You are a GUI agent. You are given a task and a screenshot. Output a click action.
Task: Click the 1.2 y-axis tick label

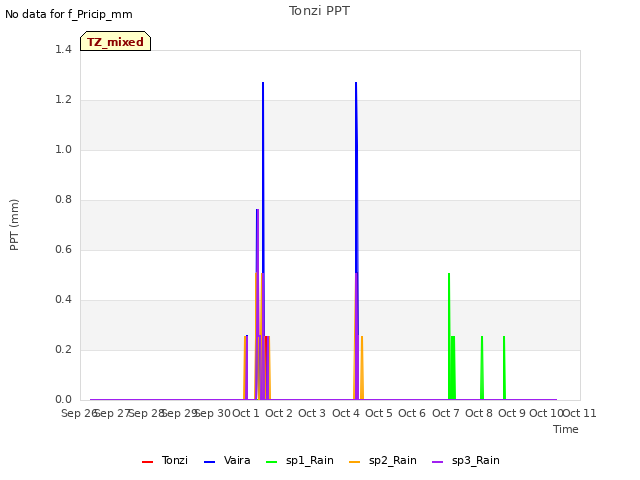tap(63, 99)
